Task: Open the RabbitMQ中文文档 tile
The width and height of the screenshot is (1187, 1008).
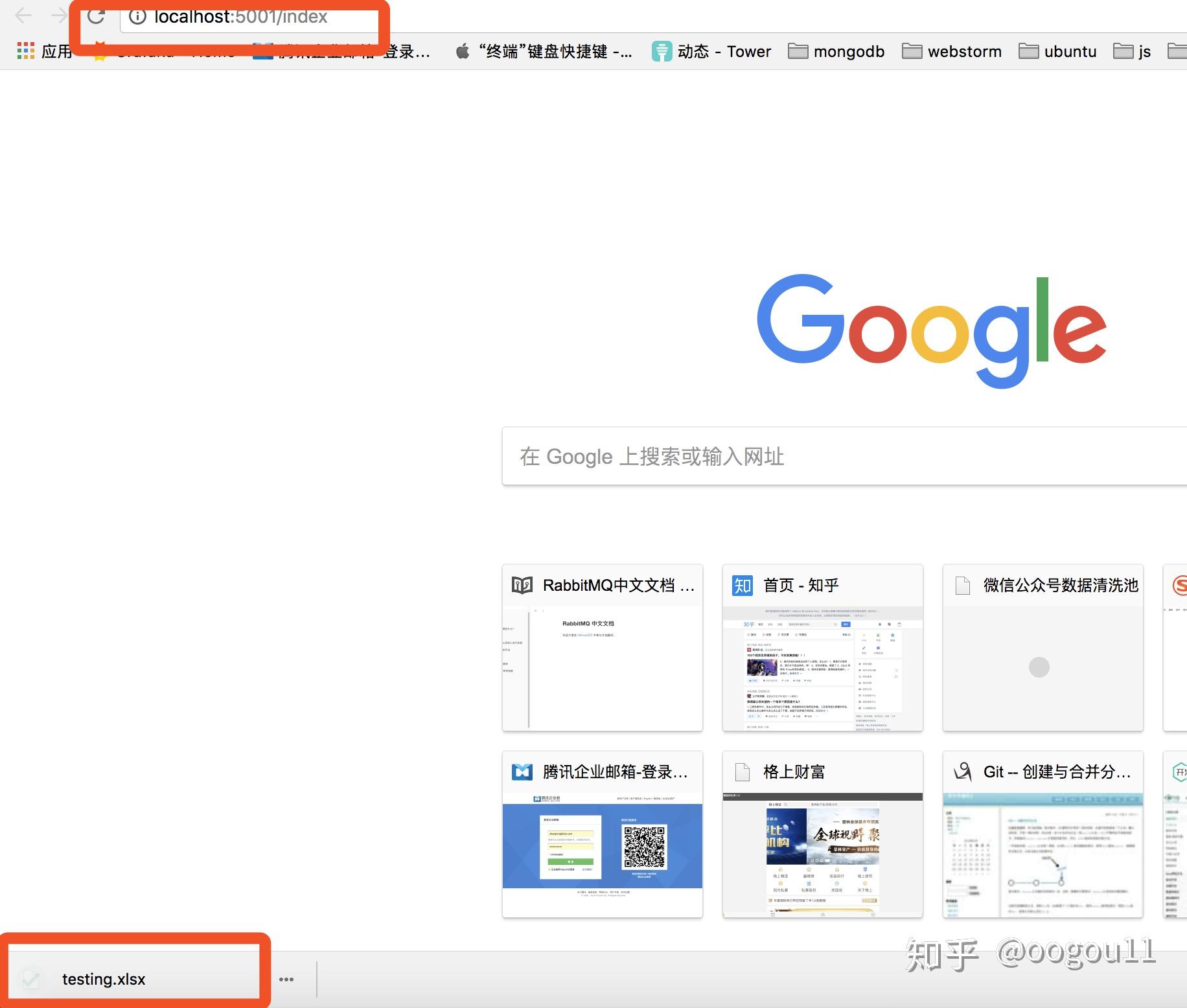Action: [x=603, y=648]
